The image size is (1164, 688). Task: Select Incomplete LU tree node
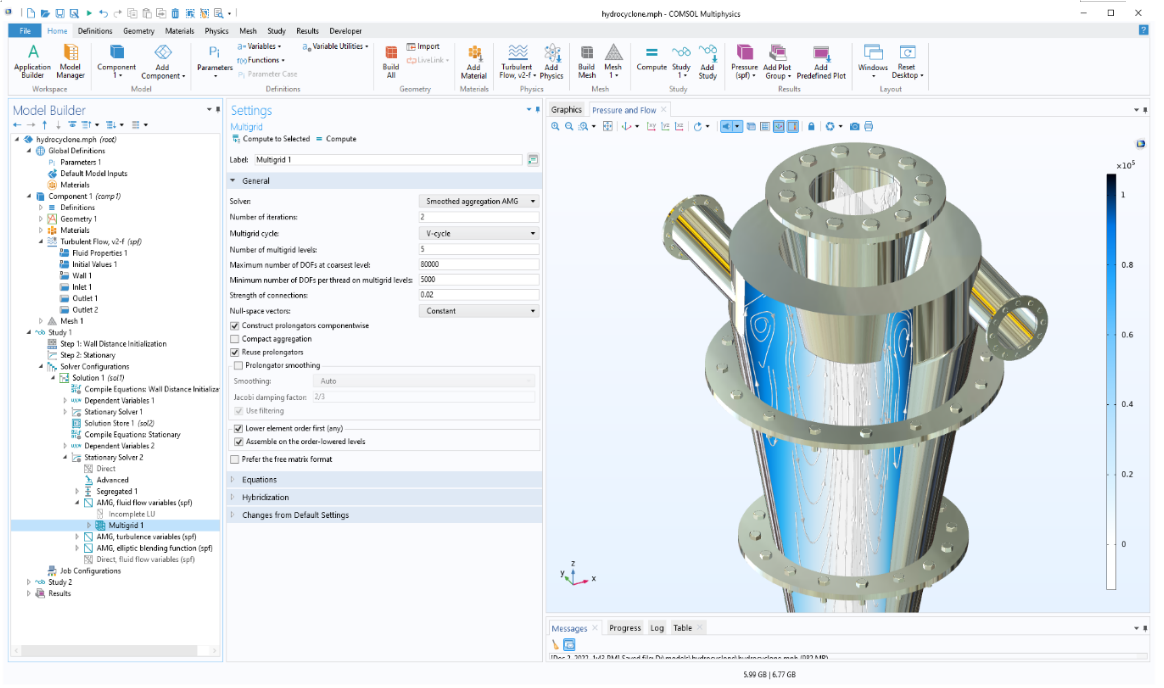131,514
